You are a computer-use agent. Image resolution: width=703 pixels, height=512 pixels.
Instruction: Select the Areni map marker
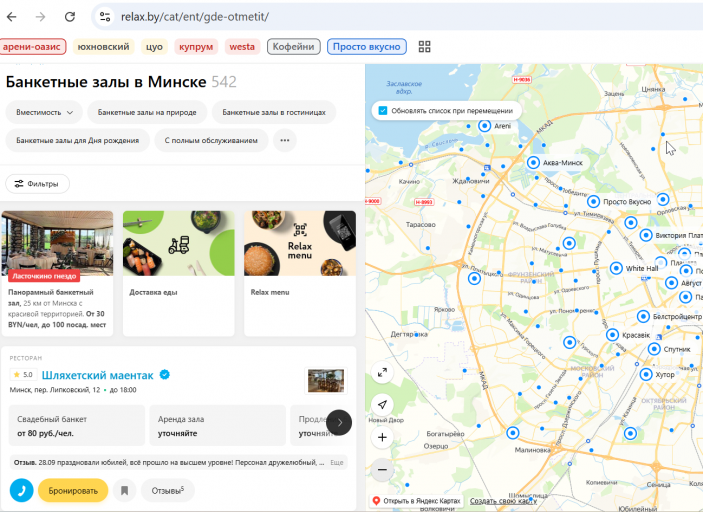click(x=484, y=126)
